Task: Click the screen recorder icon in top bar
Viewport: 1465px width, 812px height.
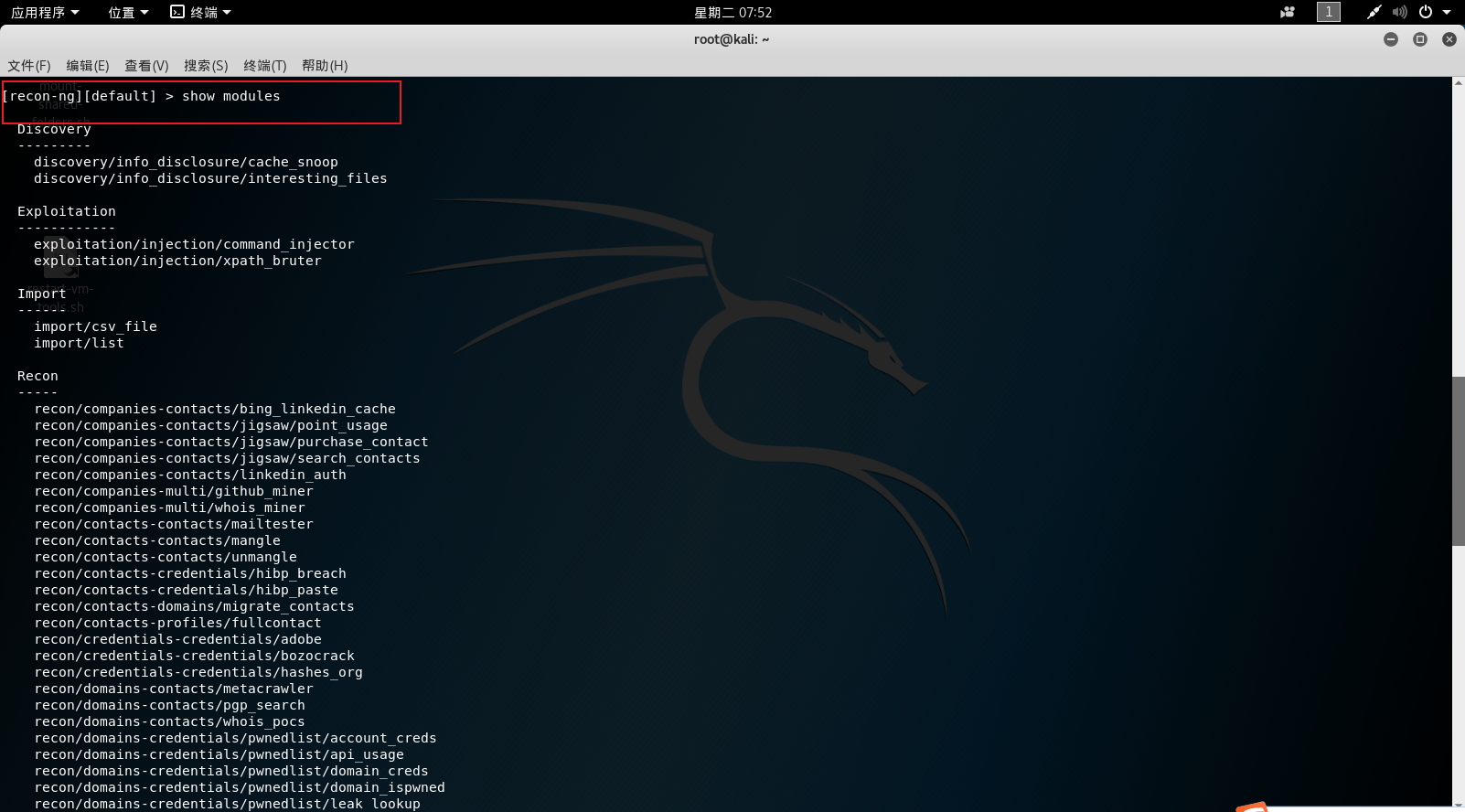Action: tap(1288, 12)
